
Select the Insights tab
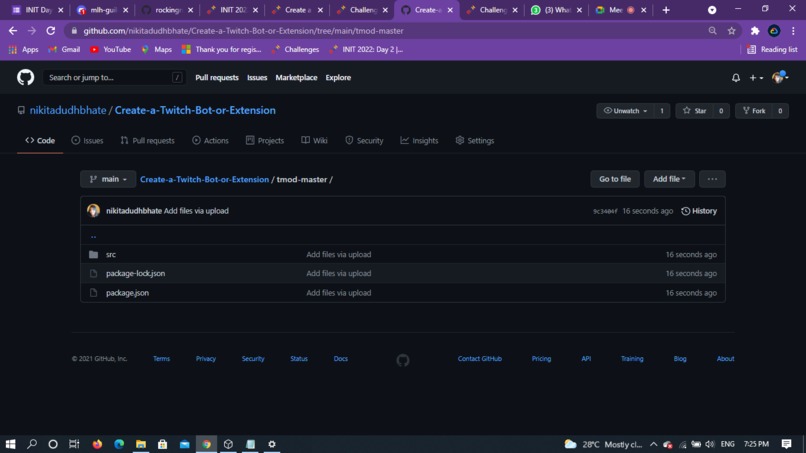(419, 140)
